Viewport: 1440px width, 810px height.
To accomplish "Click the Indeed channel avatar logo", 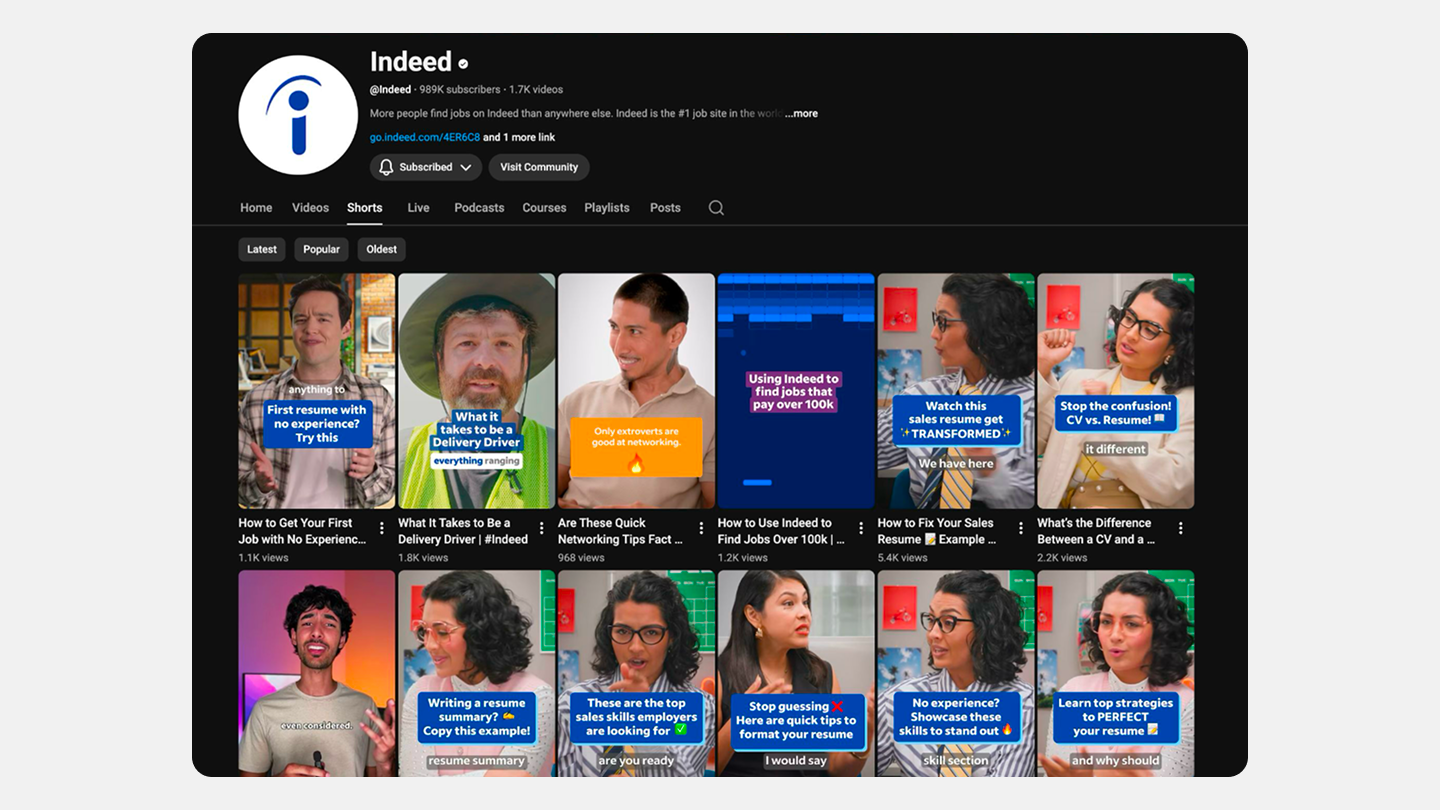I will [x=297, y=114].
